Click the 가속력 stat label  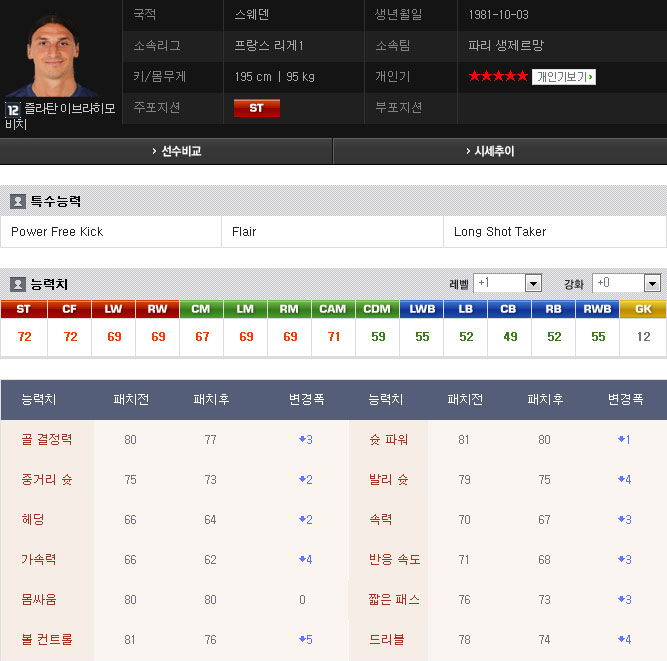pyautogui.click(x=39, y=559)
